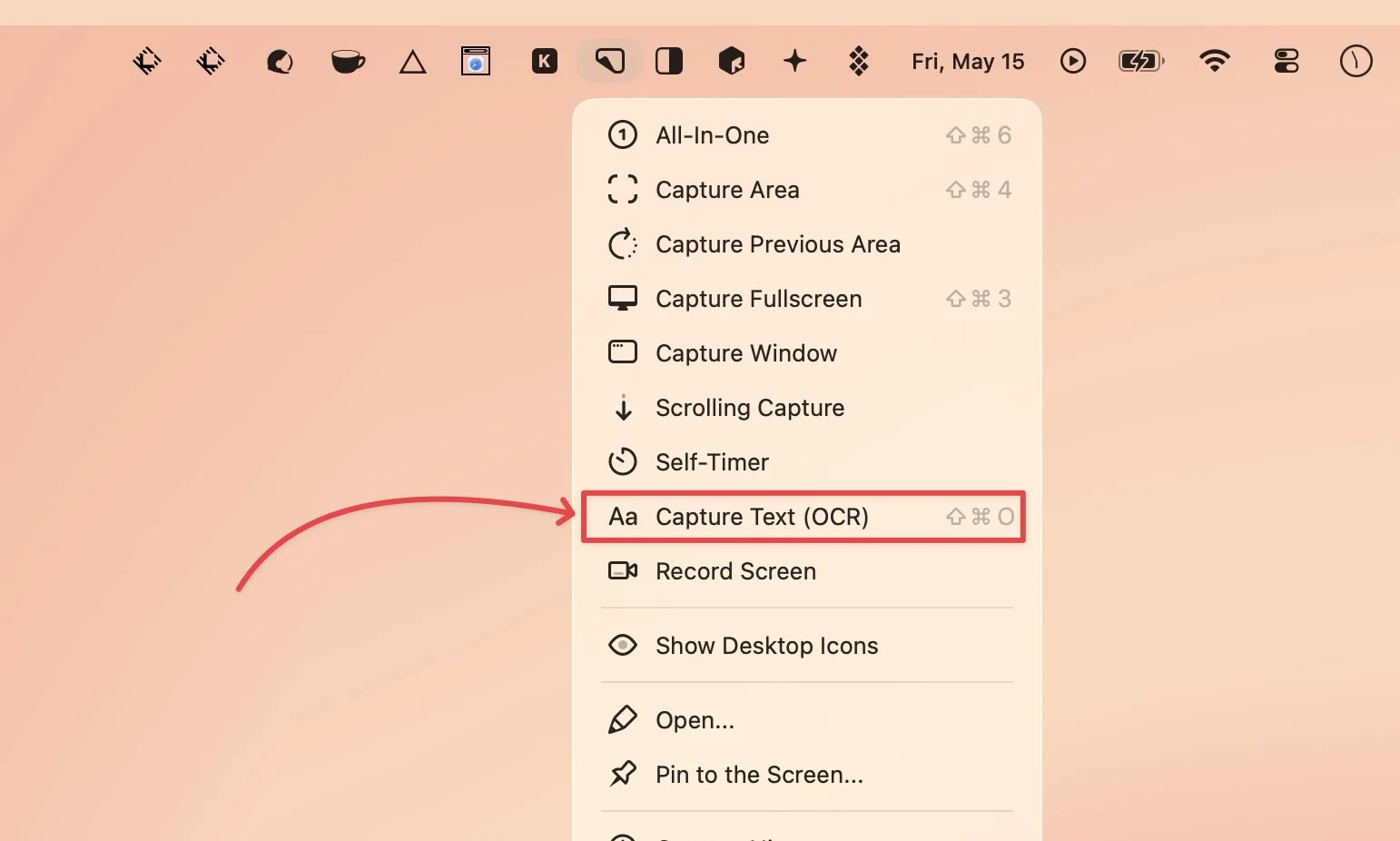The height and width of the screenshot is (841, 1400).
Task: Click the charging battery status icon
Action: click(1141, 61)
